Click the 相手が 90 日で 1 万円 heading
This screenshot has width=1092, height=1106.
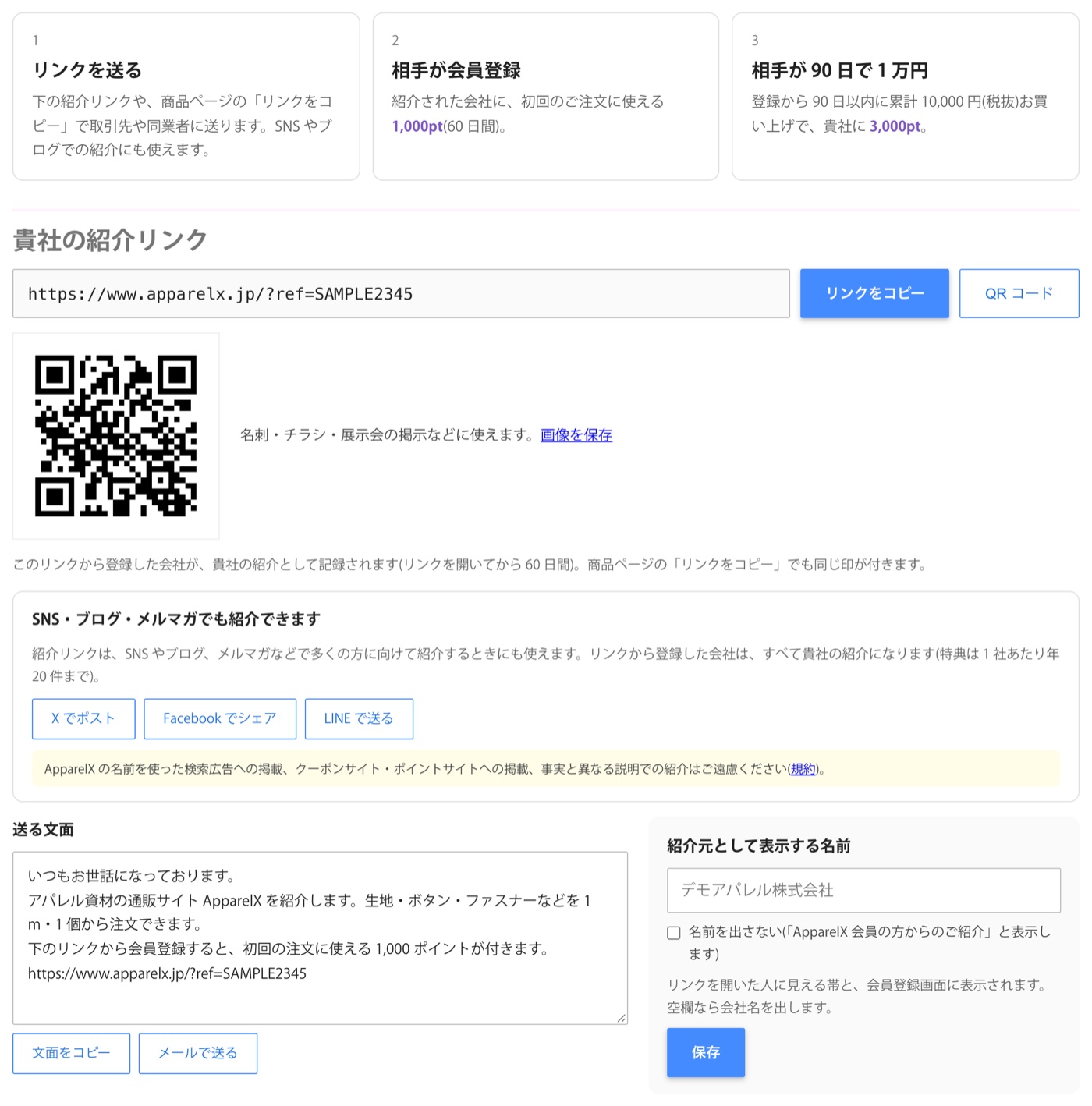click(x=840, y=70)
